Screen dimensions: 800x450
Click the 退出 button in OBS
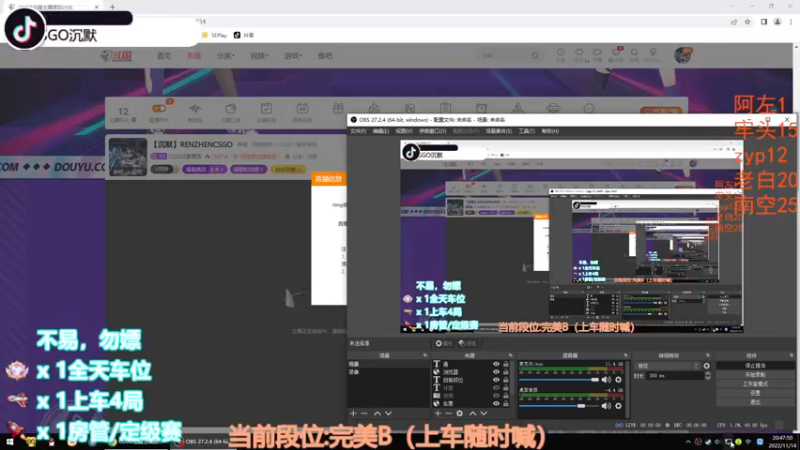[x=755, y=403]
